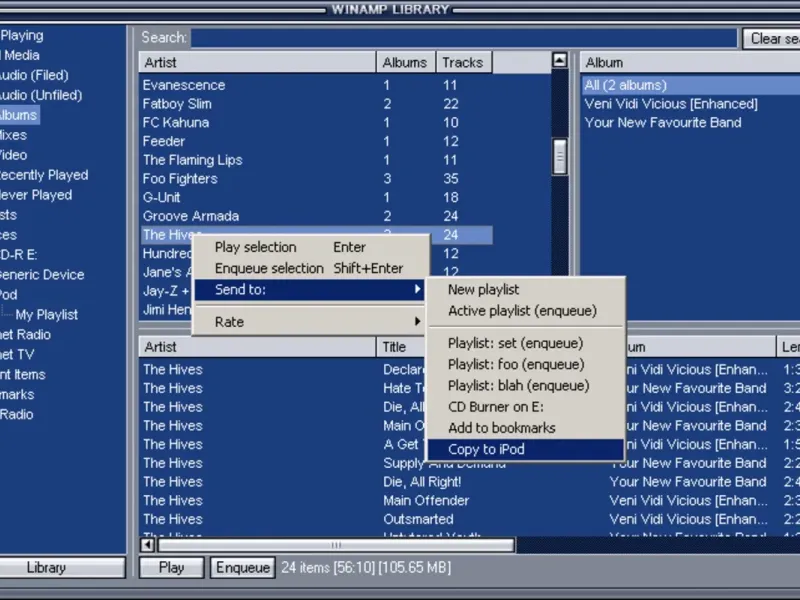Open Video in sidebar tree
The image size is (800, 600).
[14, 155]
